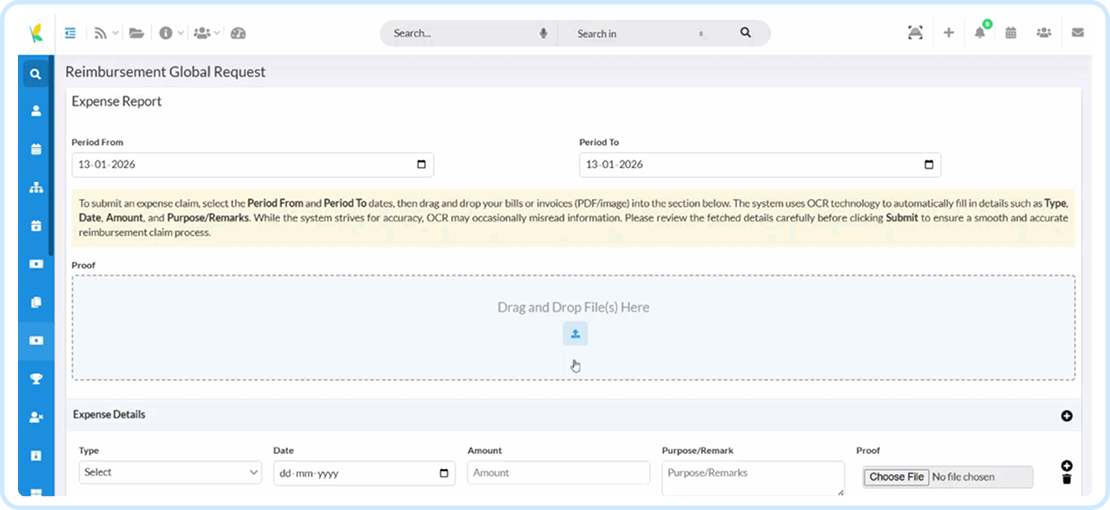Open the Period From calendar picker icon
The width and height of the screenshot is (1110, 510).
(421, 164)
